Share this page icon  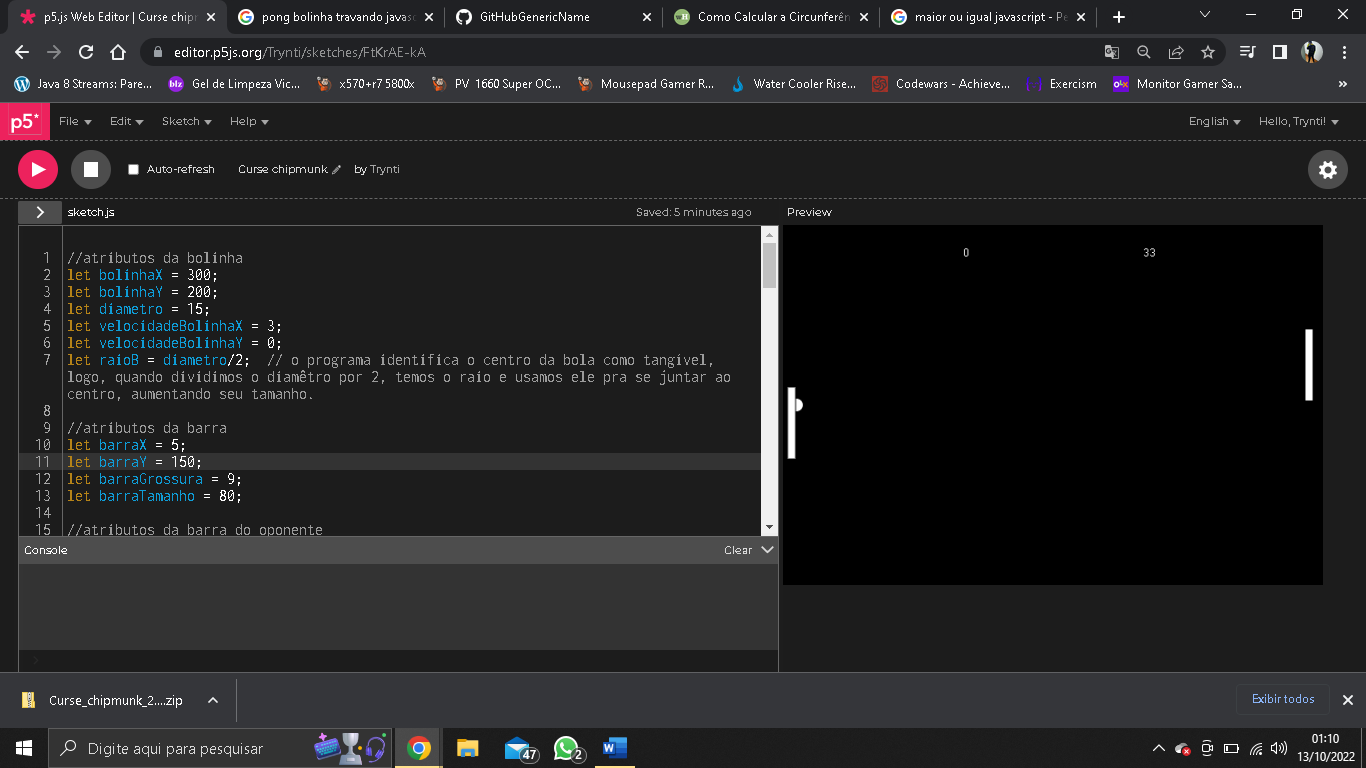point(1175,52)
